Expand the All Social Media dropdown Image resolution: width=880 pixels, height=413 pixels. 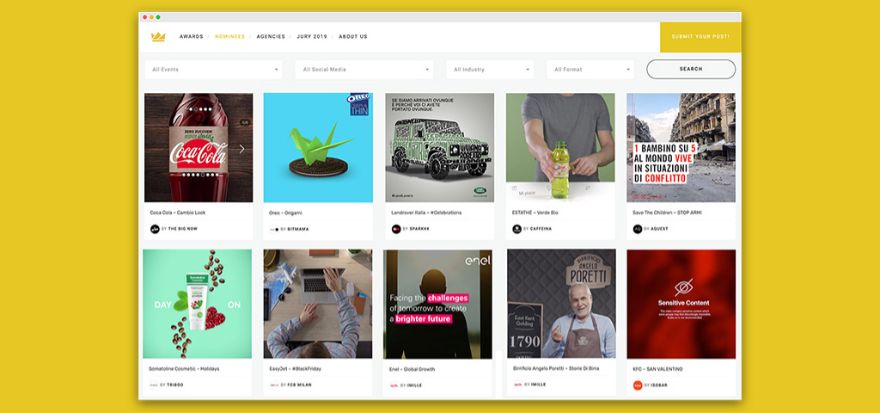coord(365,70)
